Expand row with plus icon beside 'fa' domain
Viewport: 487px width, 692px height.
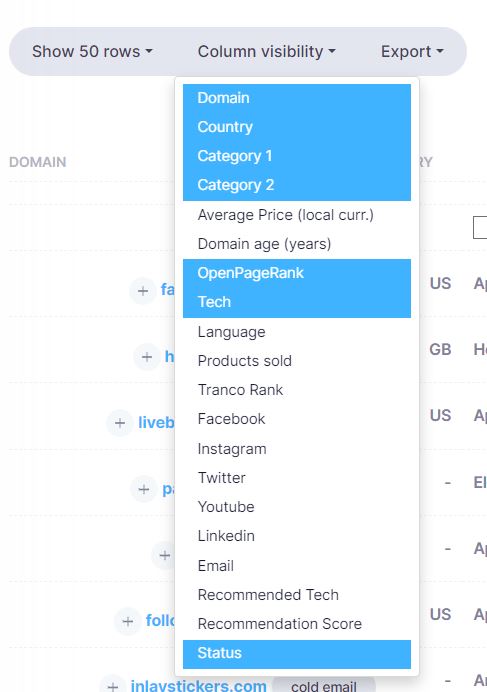143,291
